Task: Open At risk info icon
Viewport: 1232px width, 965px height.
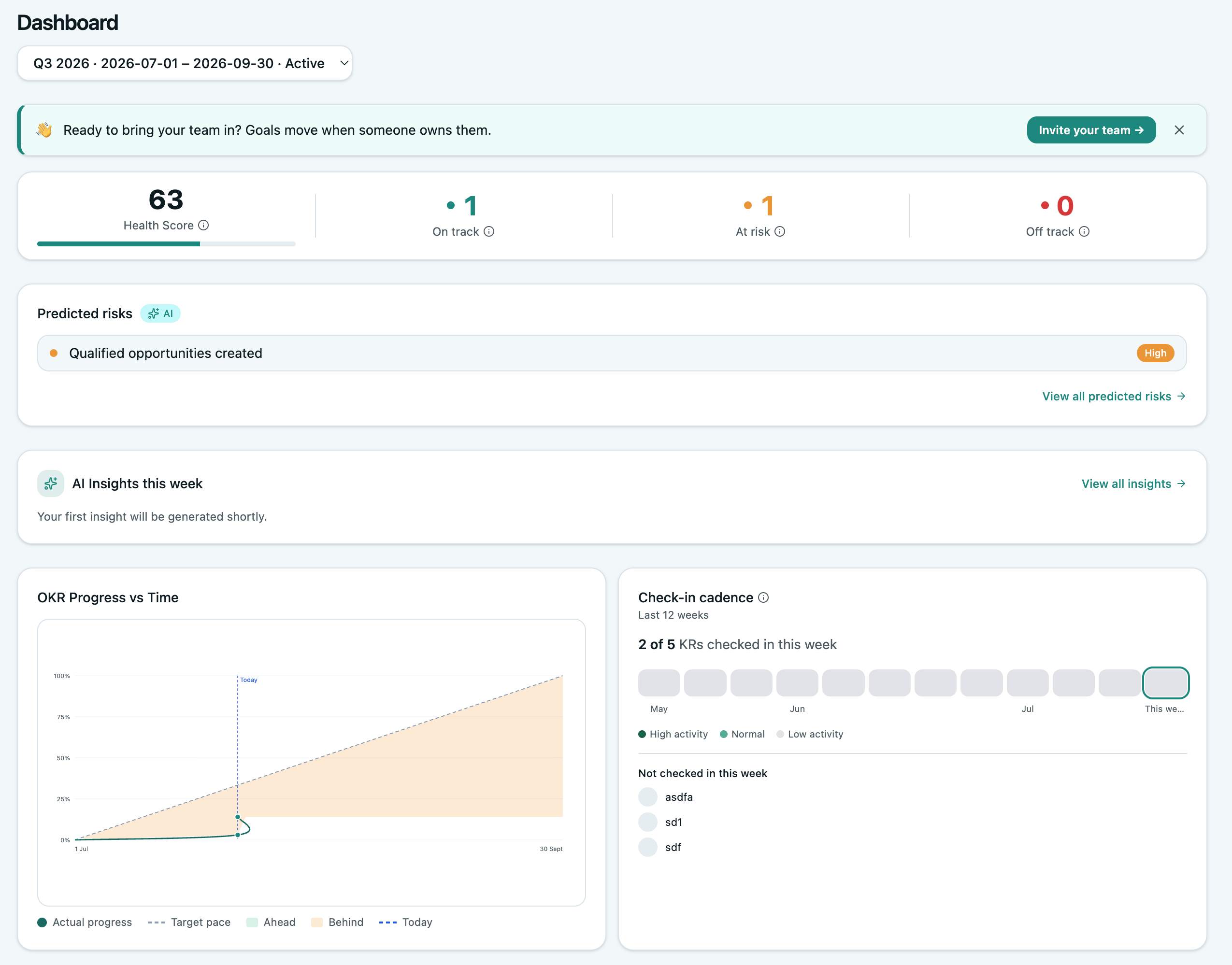Action: (779, 232)
